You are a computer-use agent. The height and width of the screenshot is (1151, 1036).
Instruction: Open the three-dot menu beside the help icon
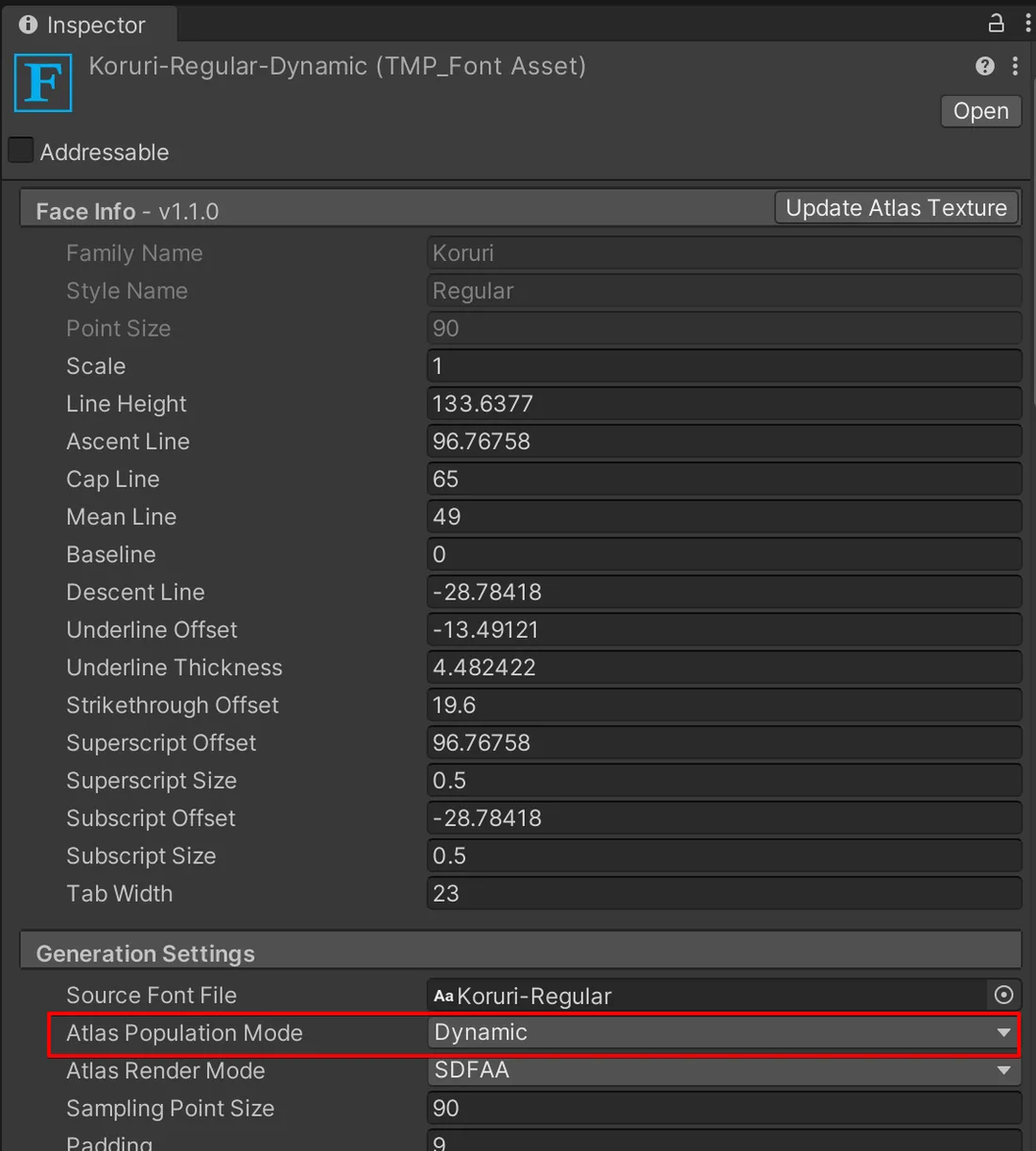[x=1014, y=66]
